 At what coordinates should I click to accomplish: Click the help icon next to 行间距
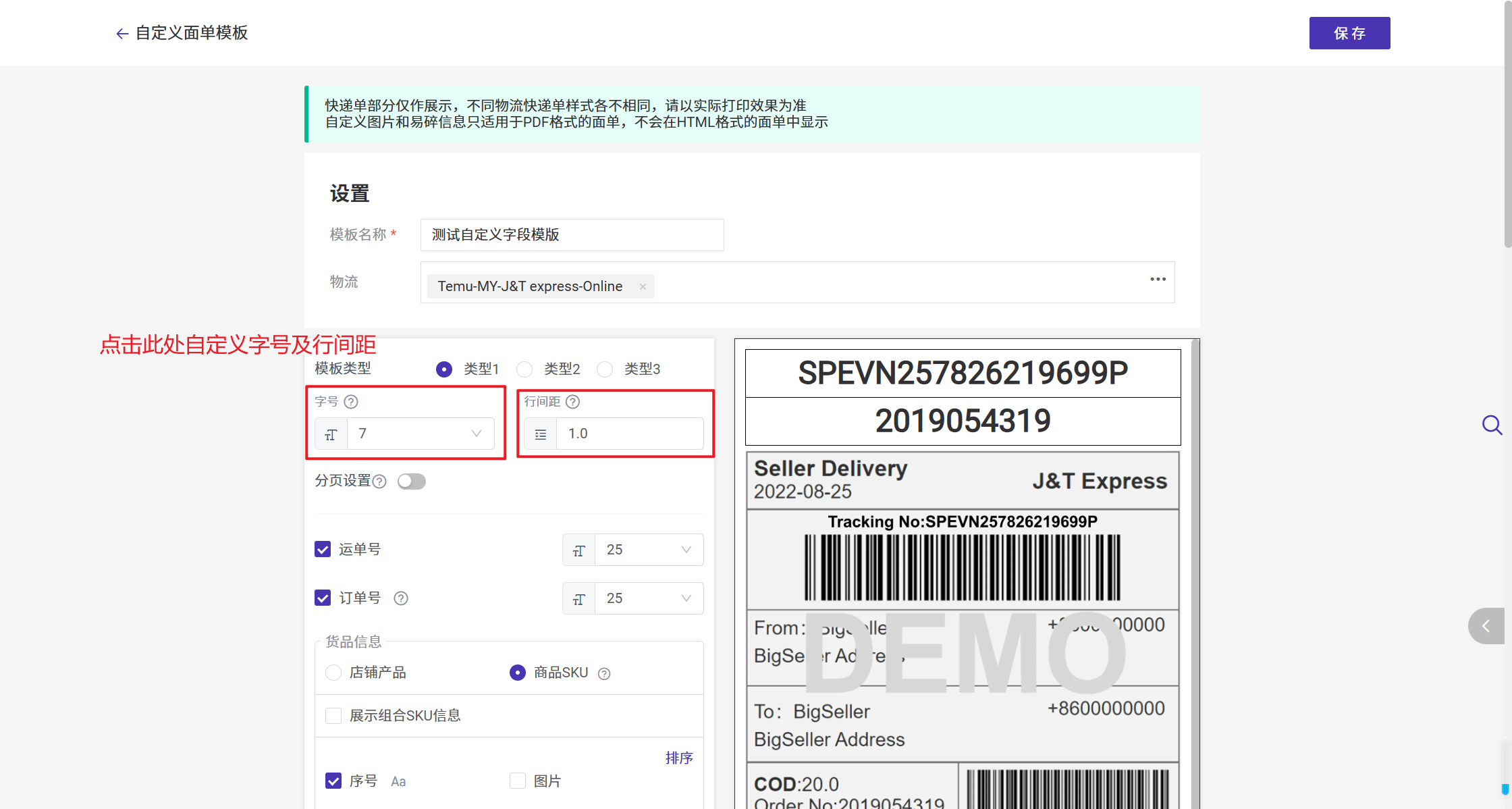572,402
